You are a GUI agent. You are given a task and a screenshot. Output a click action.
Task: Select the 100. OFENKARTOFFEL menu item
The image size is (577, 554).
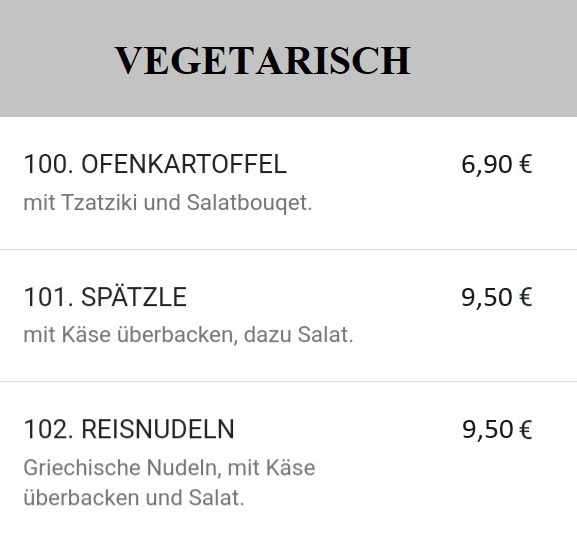(x=155, y=164)
